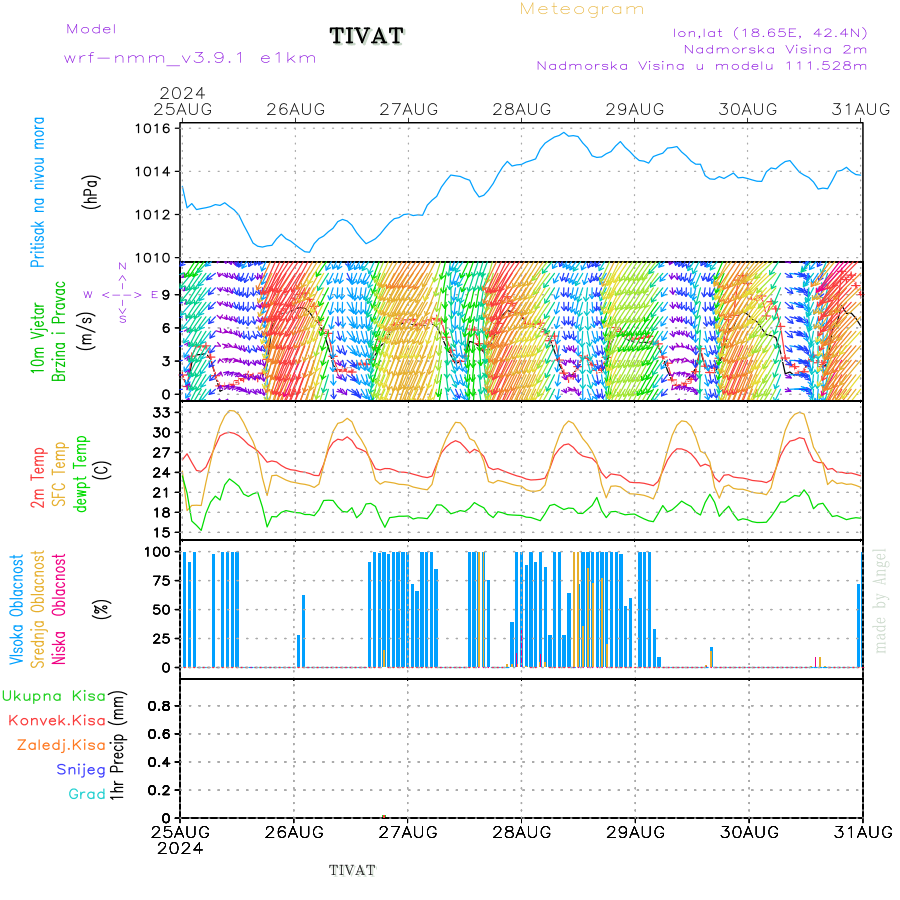Select cloud cover axis value "75"
This screenshot has height=900, width=900.
[x=162, y=581]
